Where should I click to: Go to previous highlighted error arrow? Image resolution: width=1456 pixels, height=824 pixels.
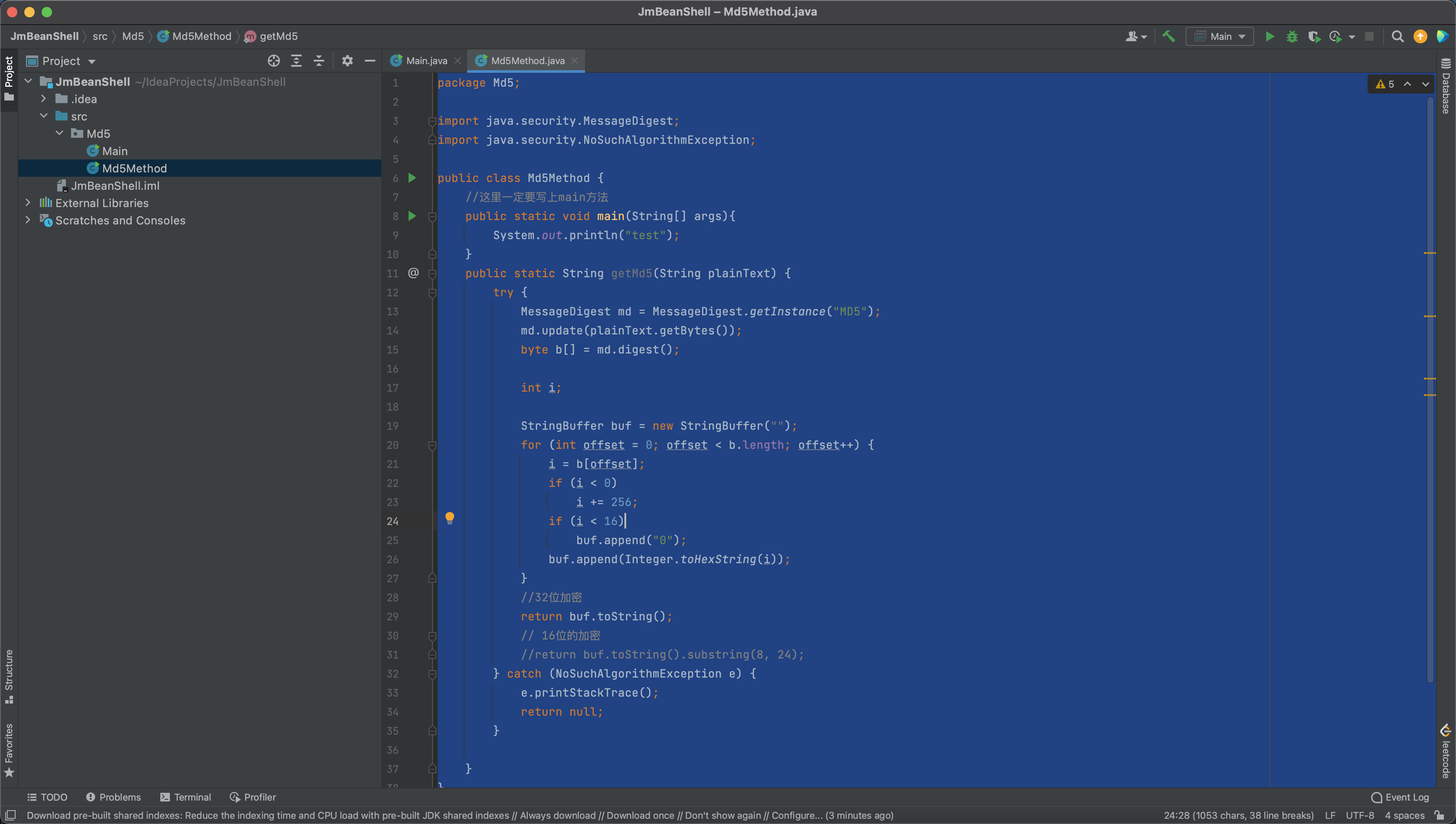click(1407, 84)
